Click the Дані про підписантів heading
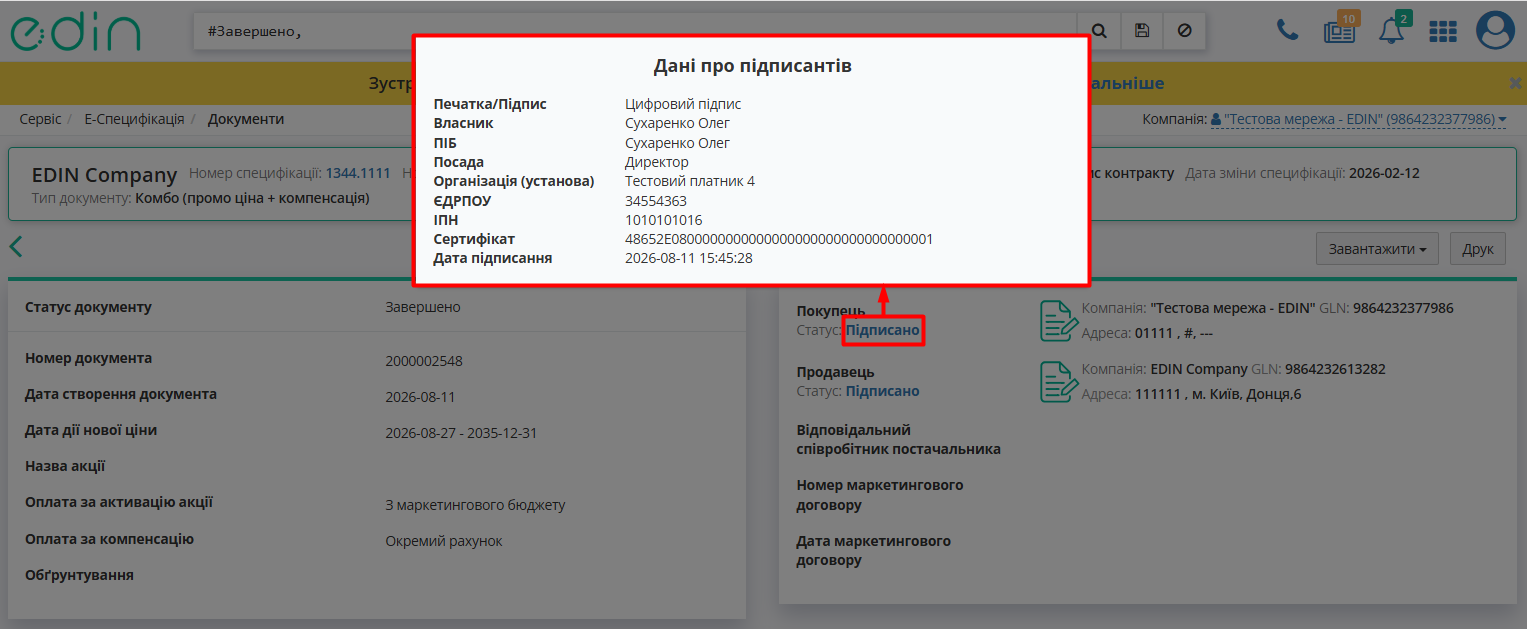Image resolution: width=1527 pixels, height=629 pixels. pyautogui.click(x=752, y=67)
